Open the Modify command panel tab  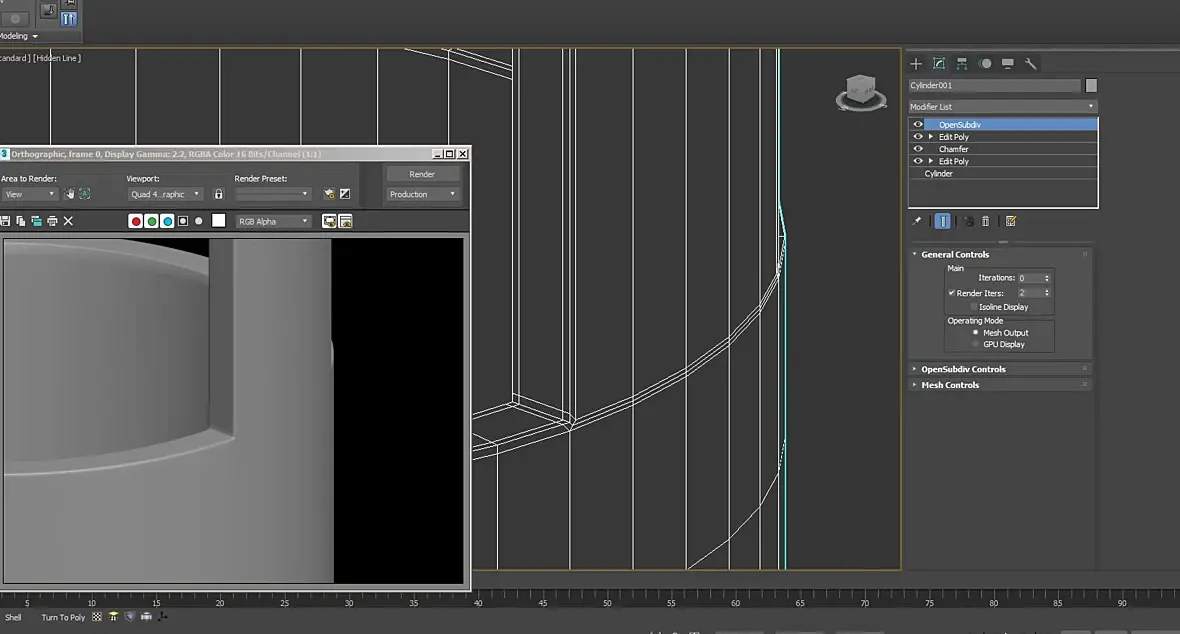[939, 64]
